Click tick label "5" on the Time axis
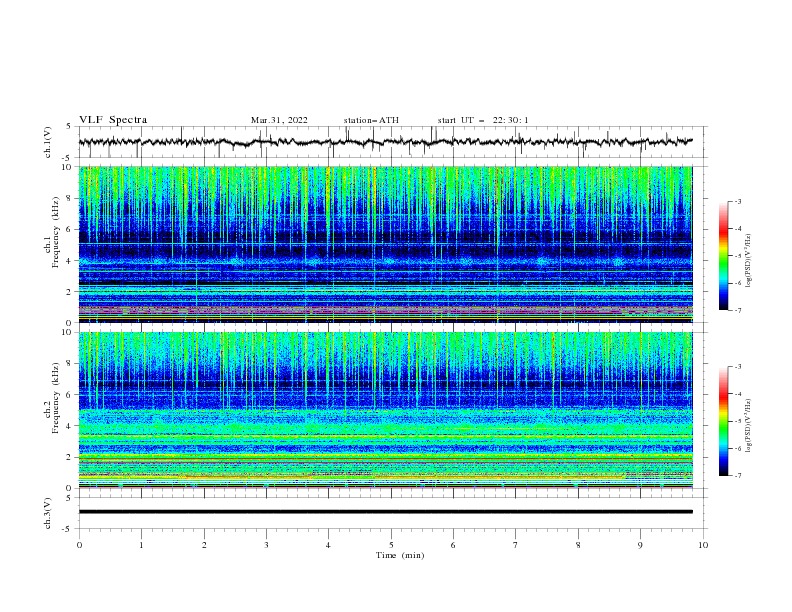The image size is (792, 612). point(391,545)
